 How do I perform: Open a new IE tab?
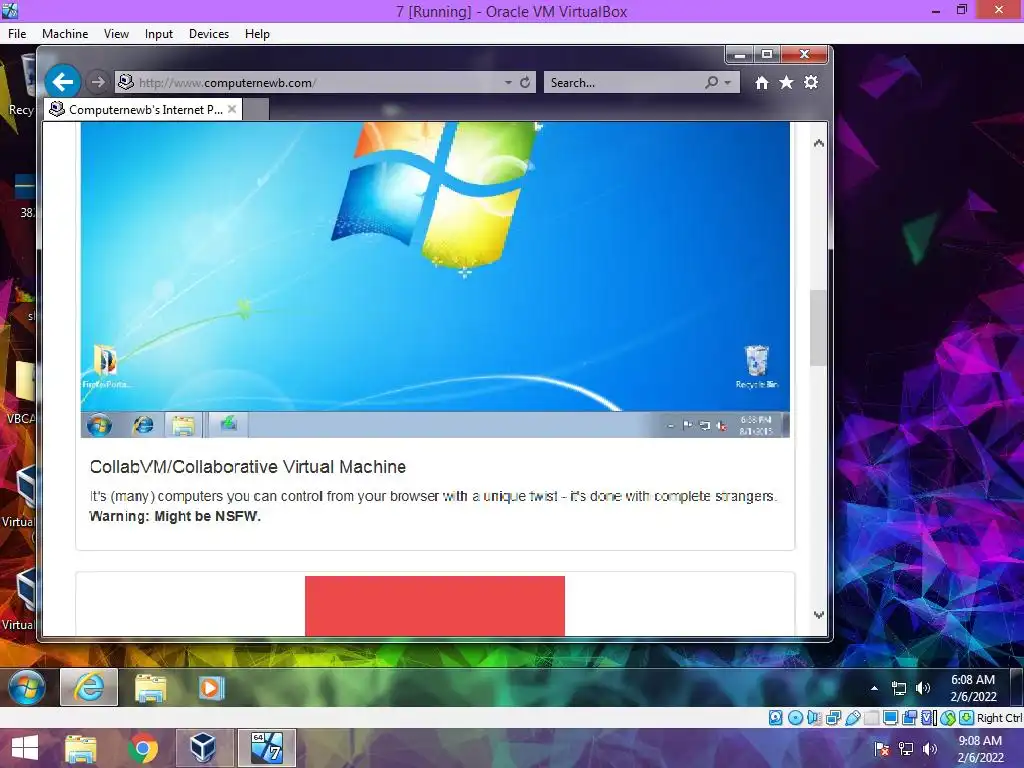pyautogui.click(x=256, y=110)
